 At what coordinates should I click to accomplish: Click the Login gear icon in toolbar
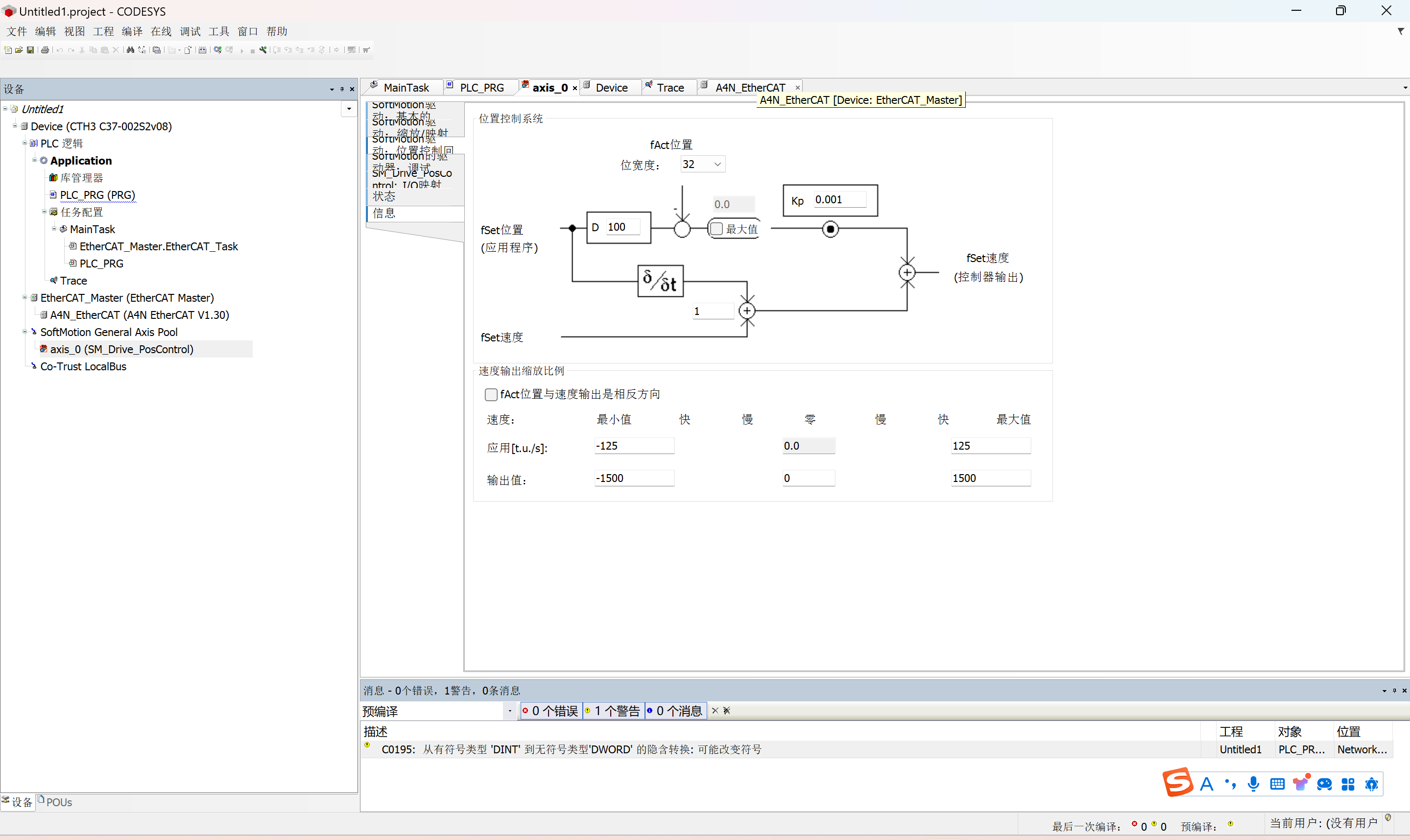point(218,50)
